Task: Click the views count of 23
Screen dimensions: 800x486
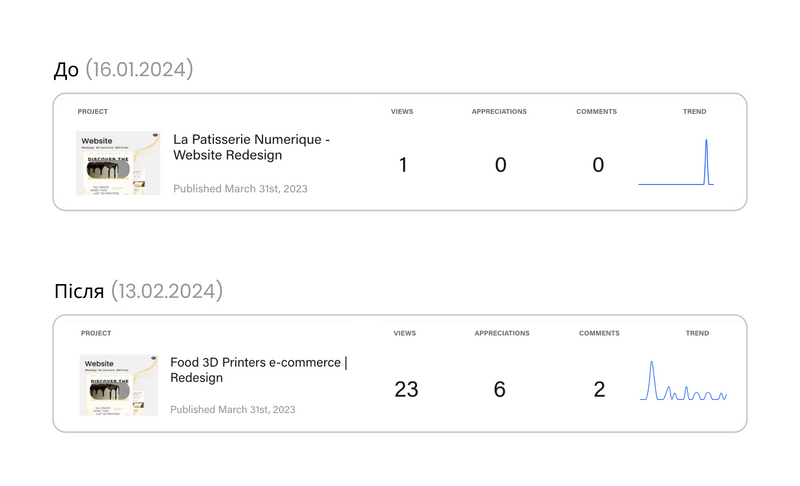Action: pos(406,390)
